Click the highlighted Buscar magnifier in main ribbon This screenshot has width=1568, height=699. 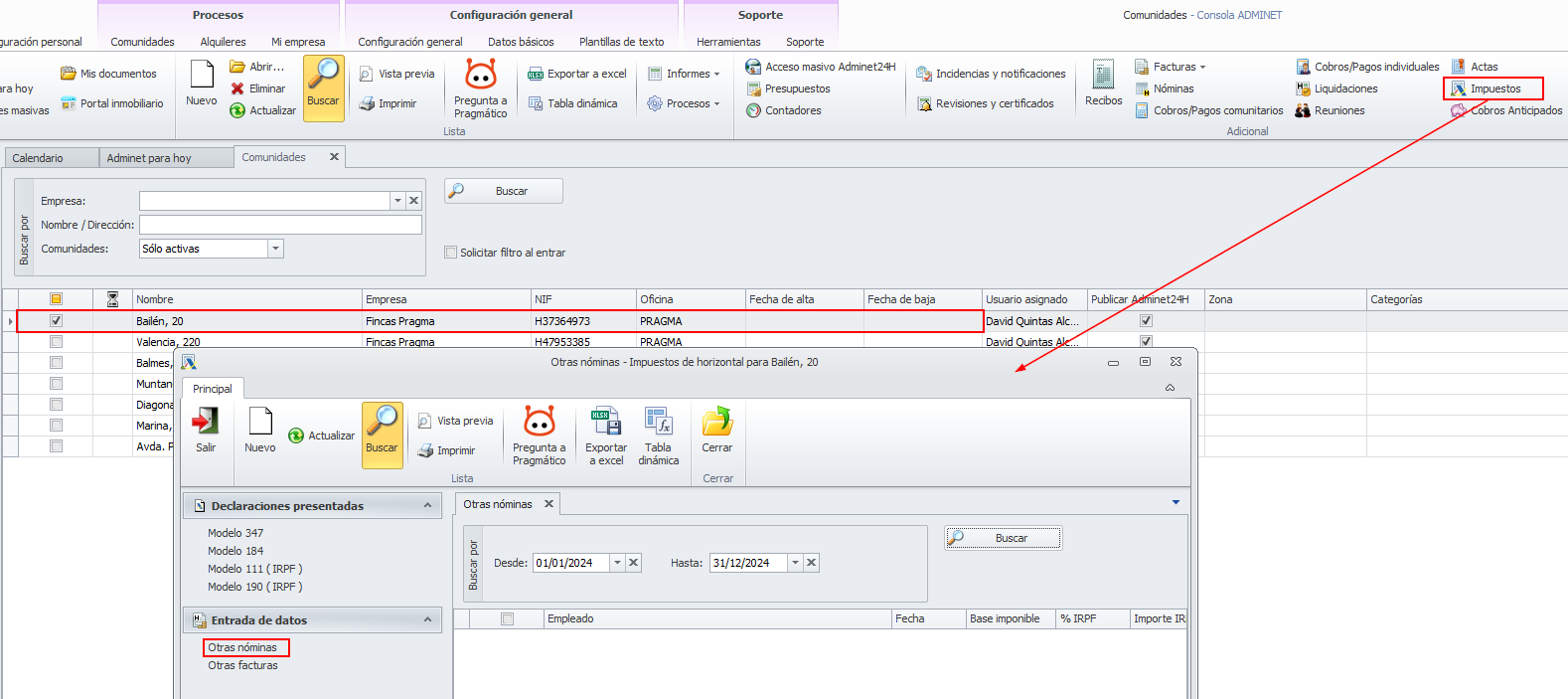click(x=323, y=87)
